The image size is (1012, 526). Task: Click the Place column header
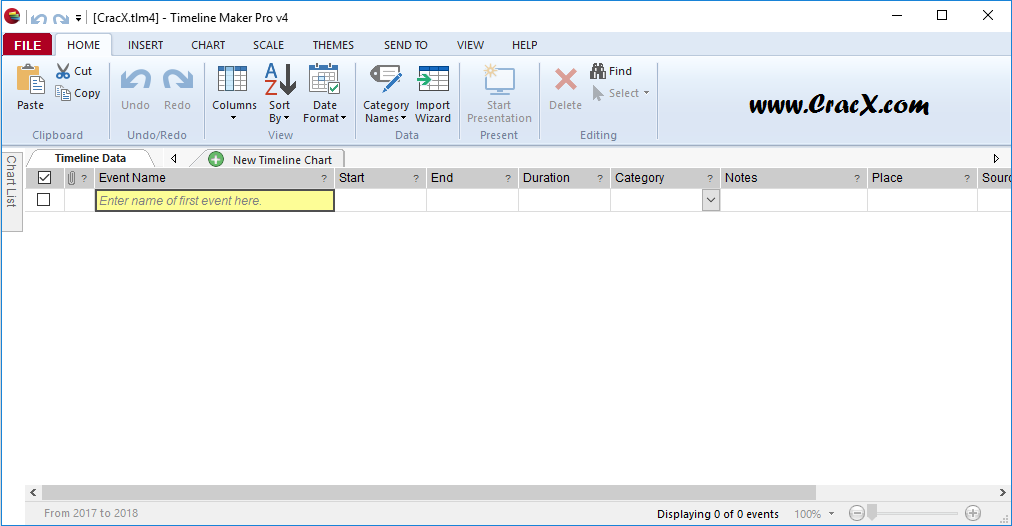(x=922, y=178)
